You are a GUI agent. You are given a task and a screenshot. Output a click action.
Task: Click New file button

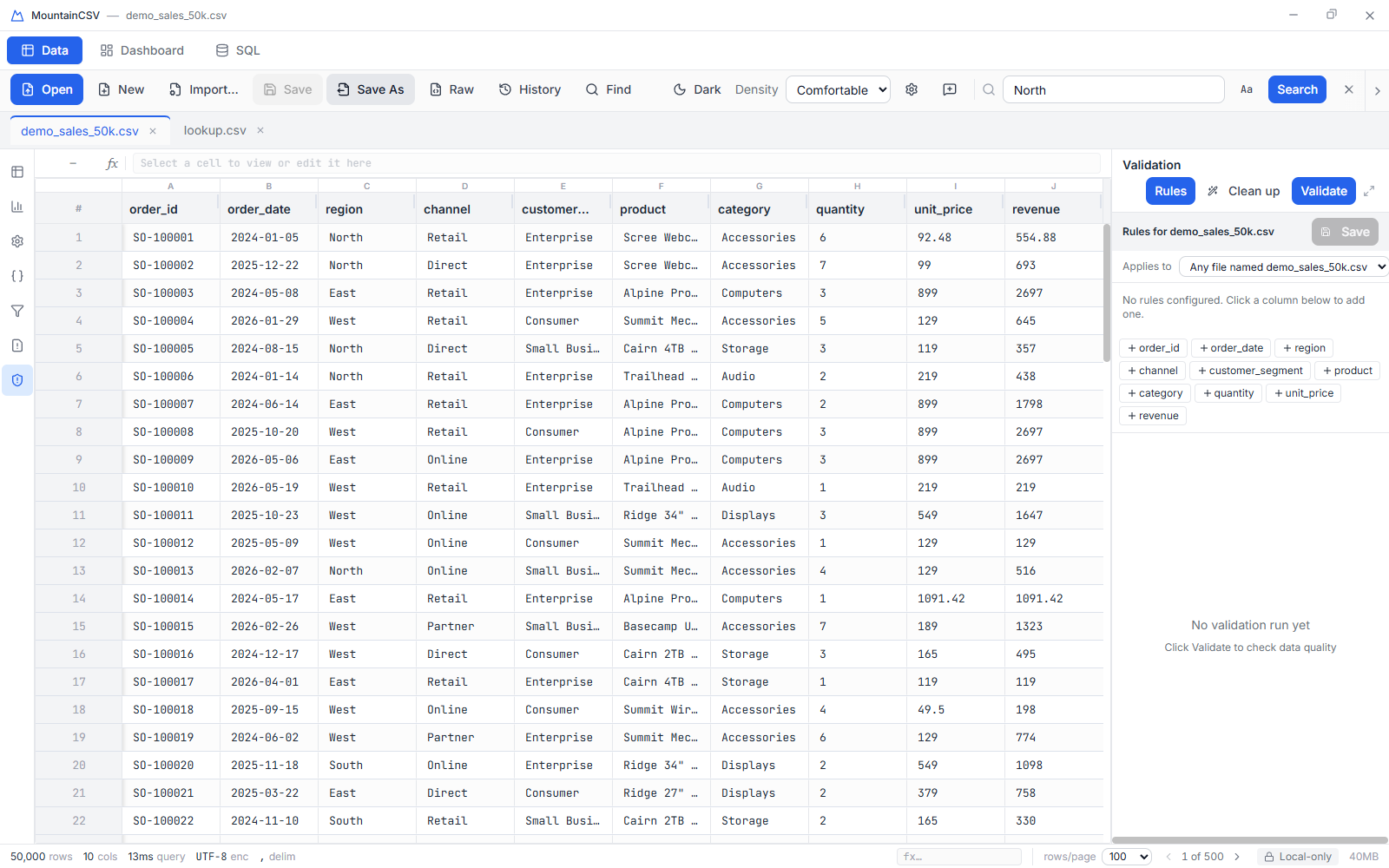[122, 89]
